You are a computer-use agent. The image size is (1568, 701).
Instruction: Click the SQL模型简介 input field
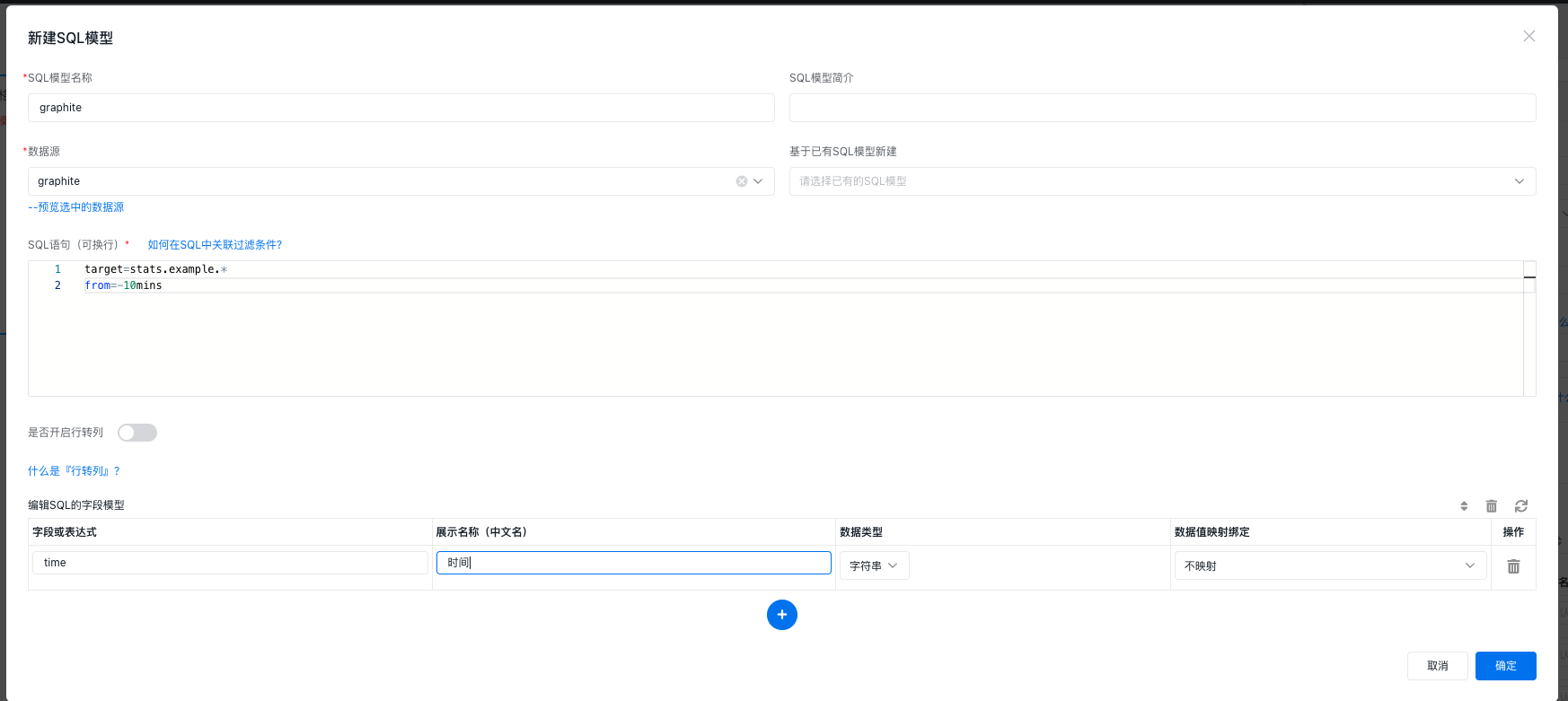(x=1162, y=108)
